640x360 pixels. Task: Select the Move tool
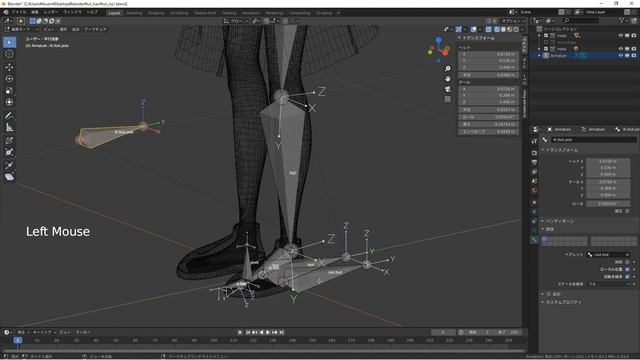(9, 67)
